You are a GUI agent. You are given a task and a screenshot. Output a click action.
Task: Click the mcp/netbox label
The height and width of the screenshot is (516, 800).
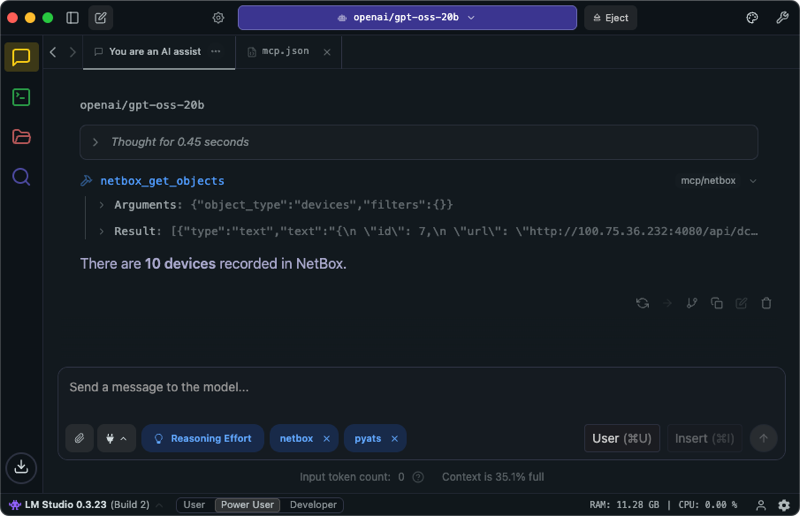(x=708, y=181)
